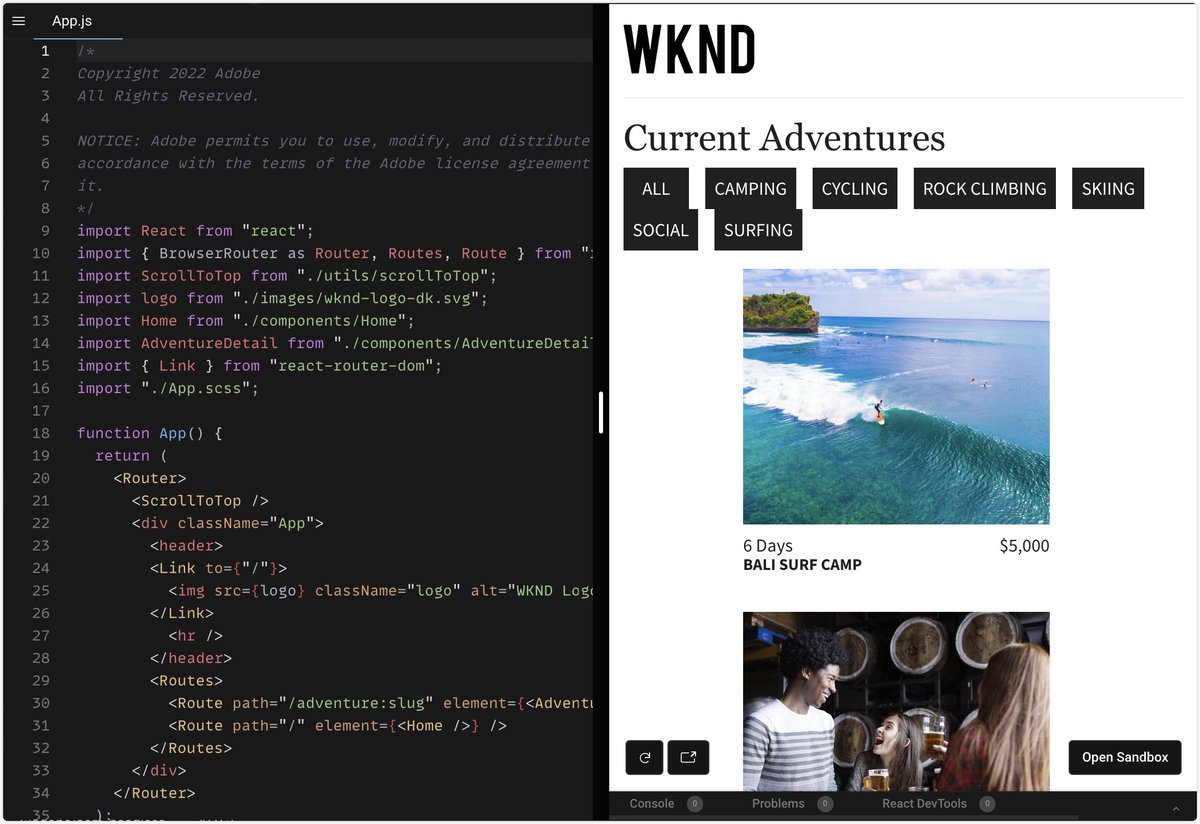Click the refresh preview icon
1200x824 pixels.
[644, 757]
